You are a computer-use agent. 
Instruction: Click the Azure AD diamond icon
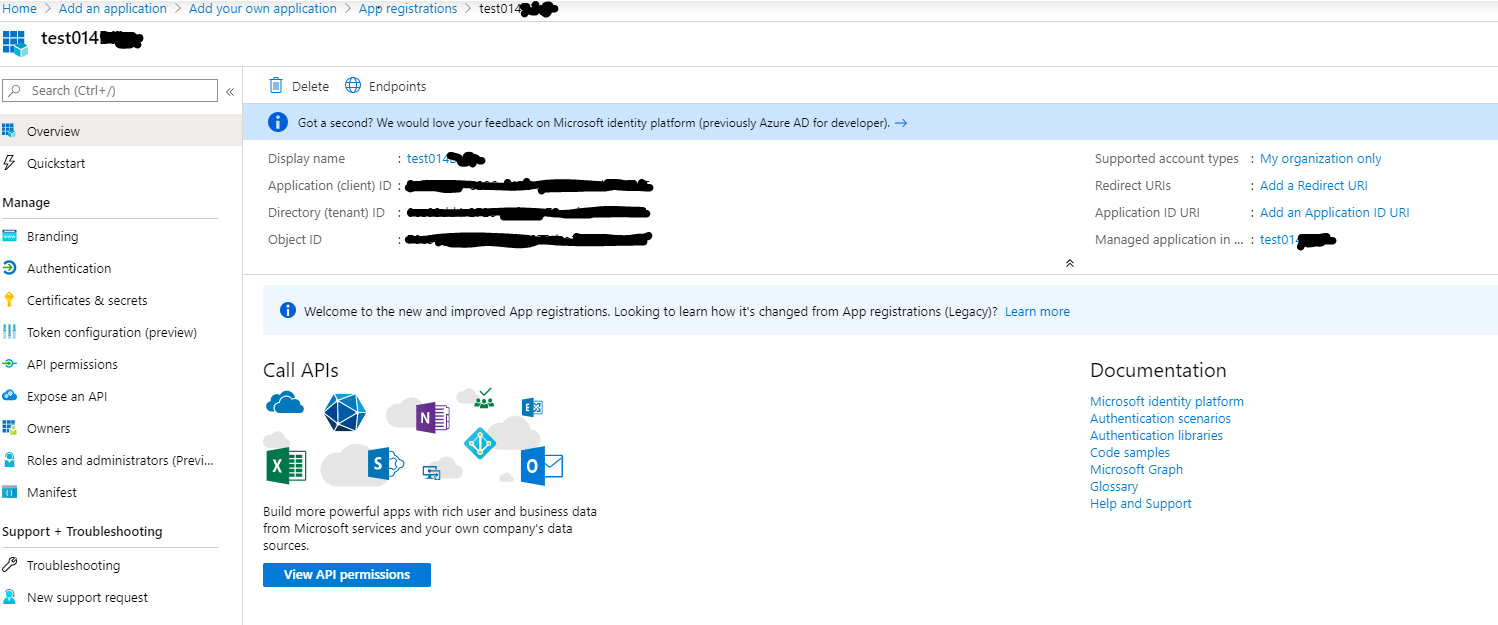tap(480, 443)
